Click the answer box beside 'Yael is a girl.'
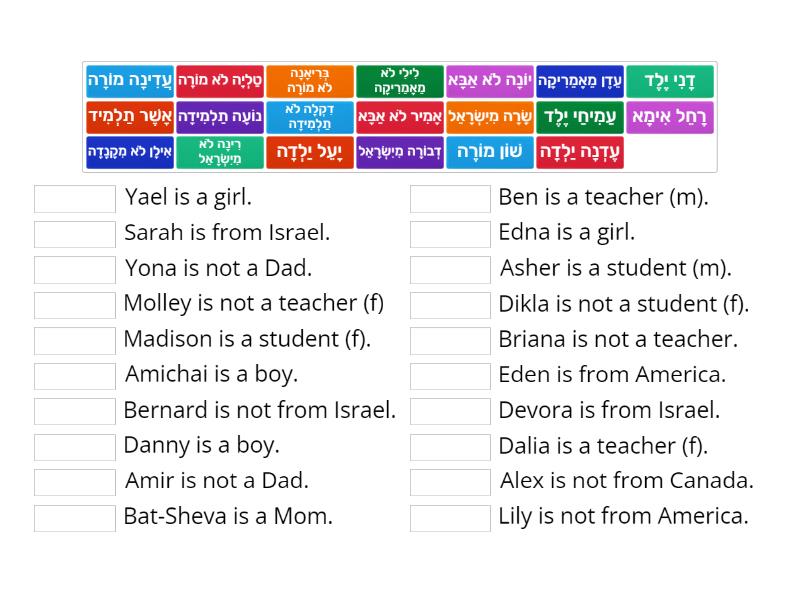The height and width of the screenshot is (600, 800). 73,197
